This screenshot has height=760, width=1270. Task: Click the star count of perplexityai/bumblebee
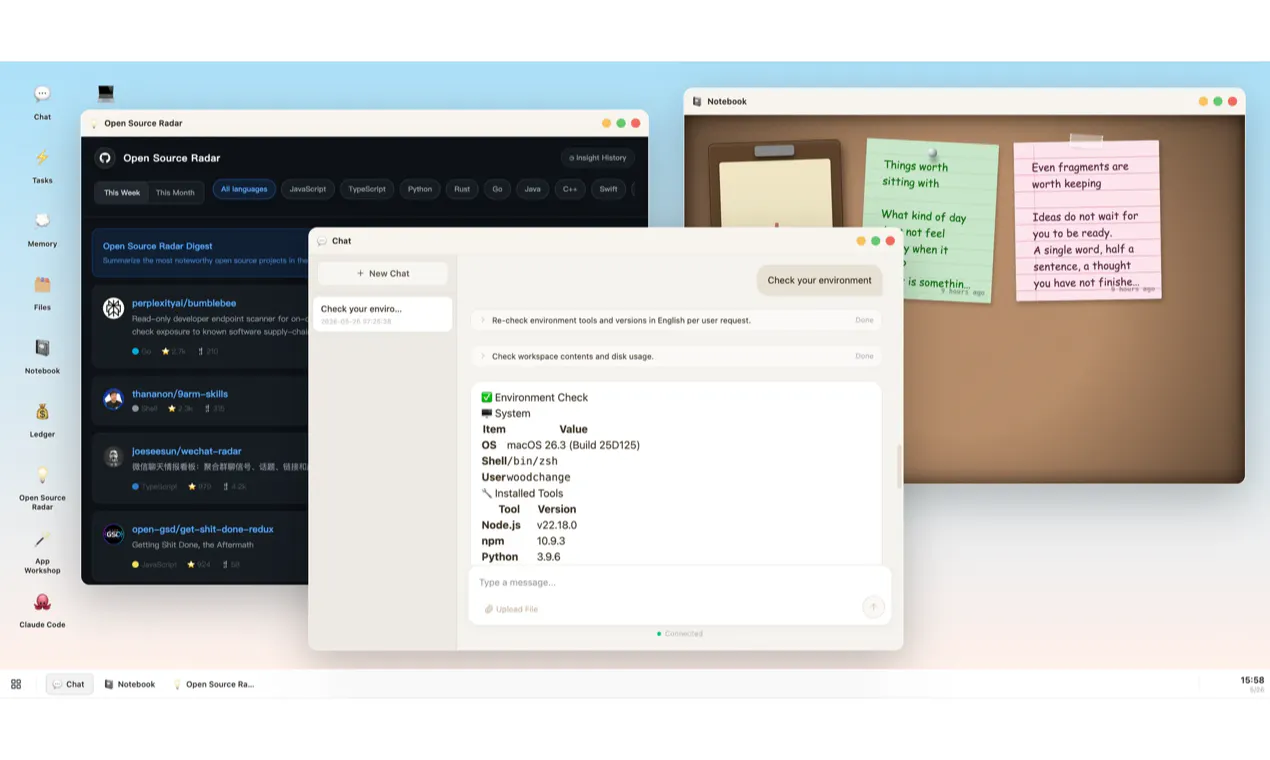173,352
